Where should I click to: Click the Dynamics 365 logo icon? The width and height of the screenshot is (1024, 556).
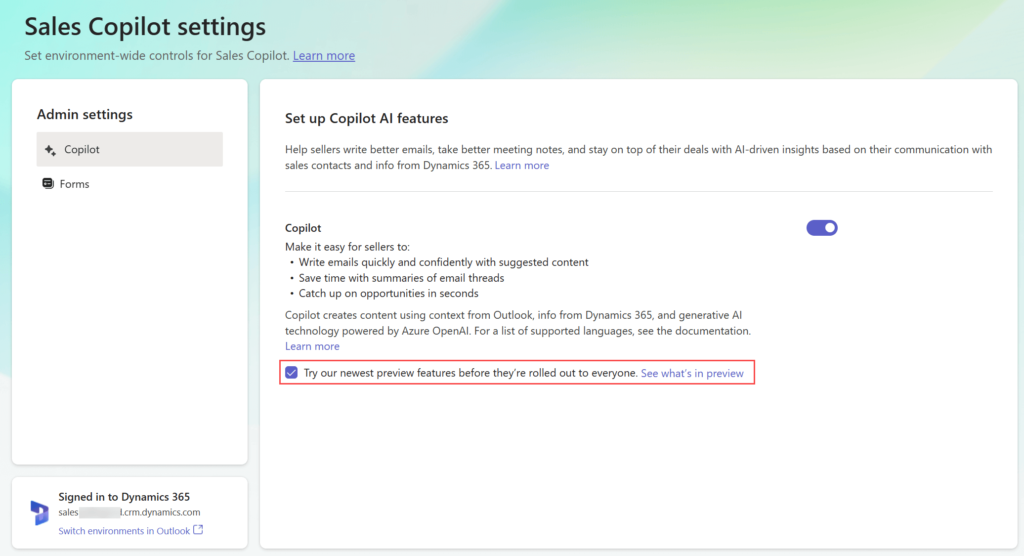point(39,513)
